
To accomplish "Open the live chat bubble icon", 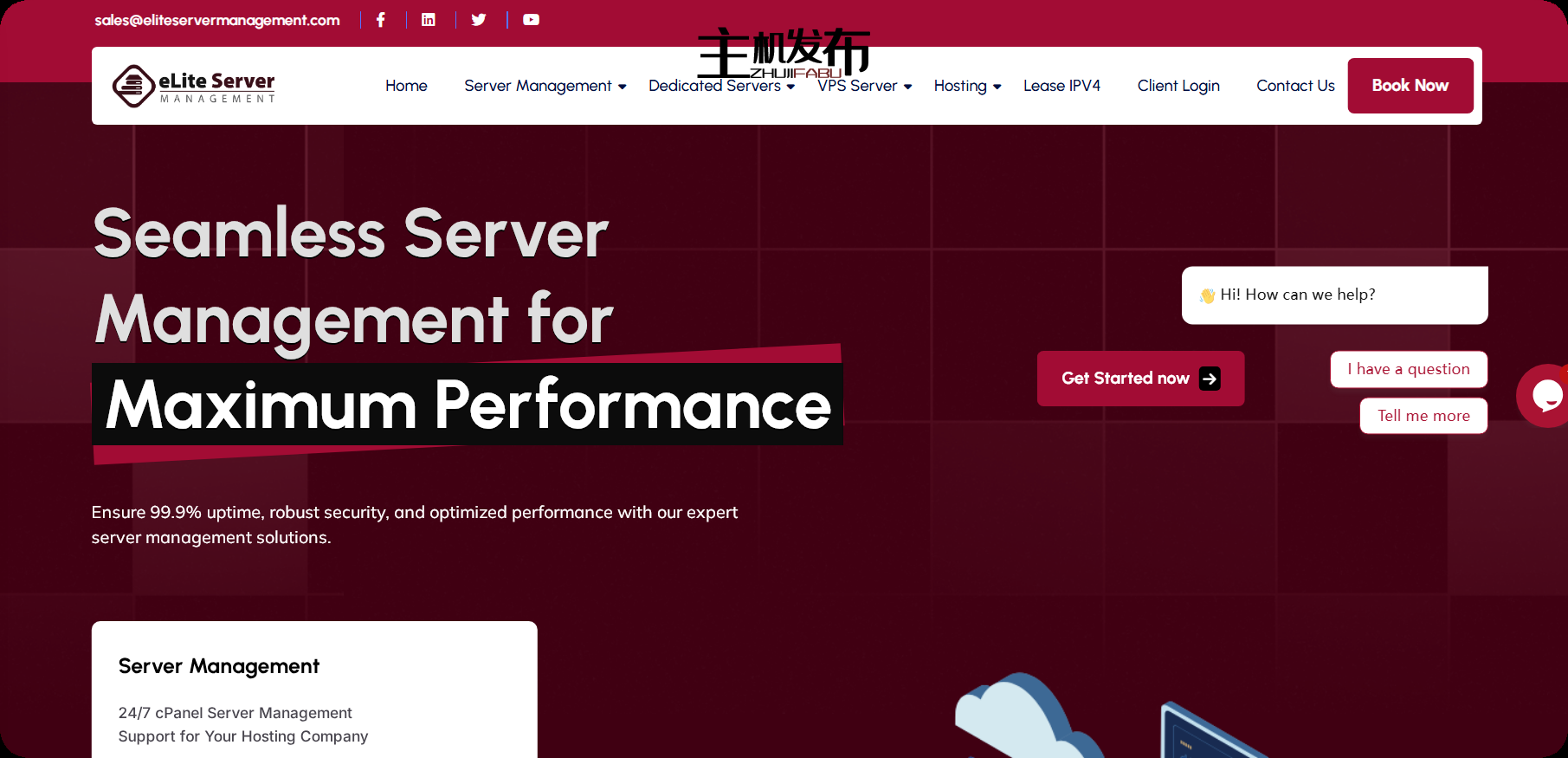I will tap(1545, 396).
